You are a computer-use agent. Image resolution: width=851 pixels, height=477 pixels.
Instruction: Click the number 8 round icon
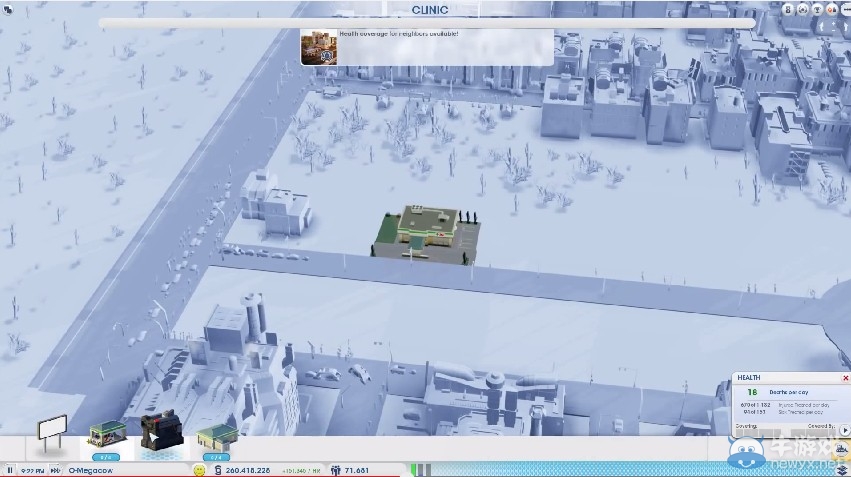click(788, 10)
